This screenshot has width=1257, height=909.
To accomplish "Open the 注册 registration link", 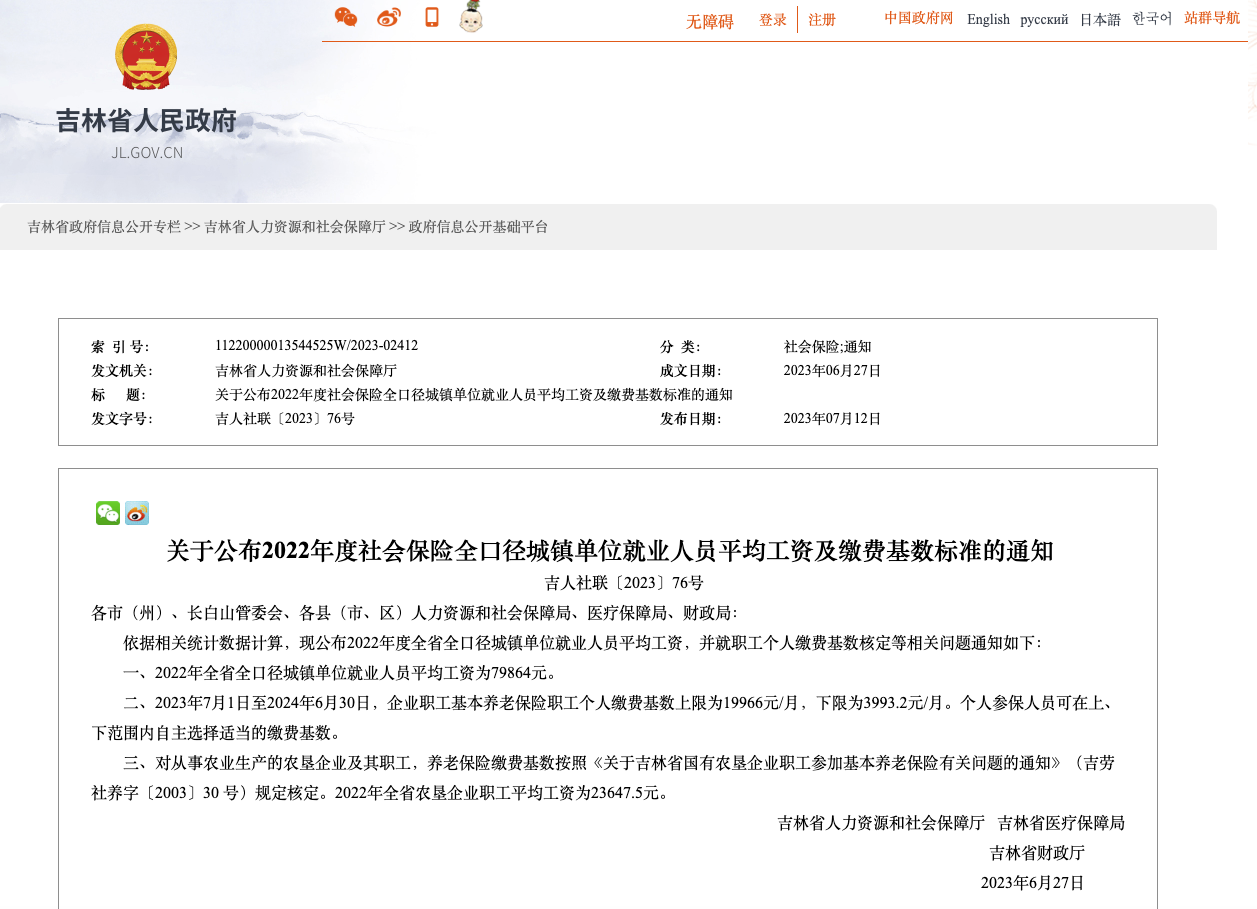I will click(x=821, y=20).
